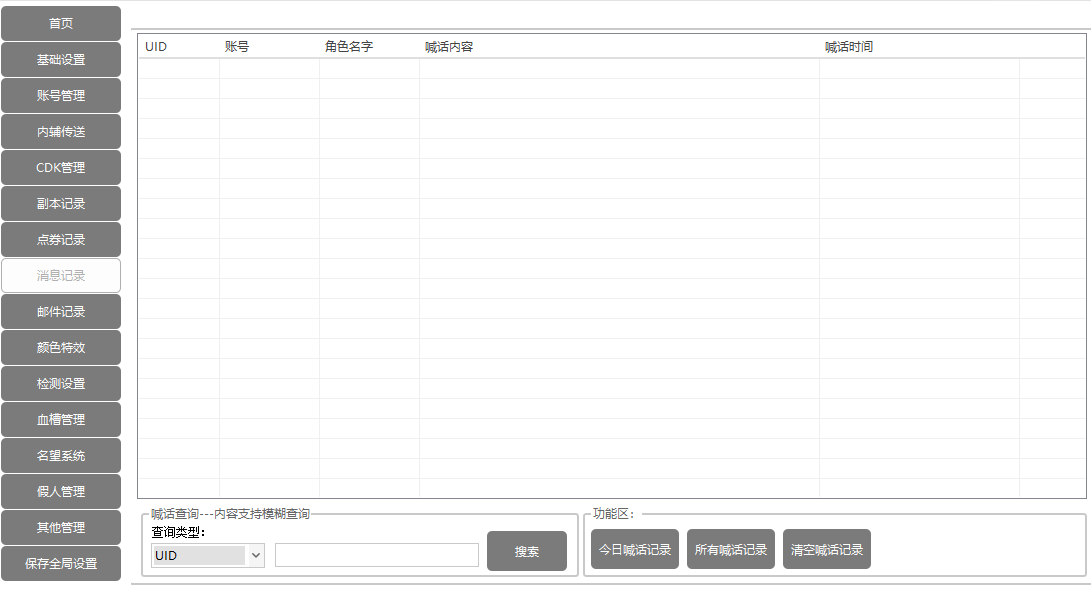Open the 首页 sidebar tab
This screenshot has height=602, width=1091.
[x=61, y=24]
